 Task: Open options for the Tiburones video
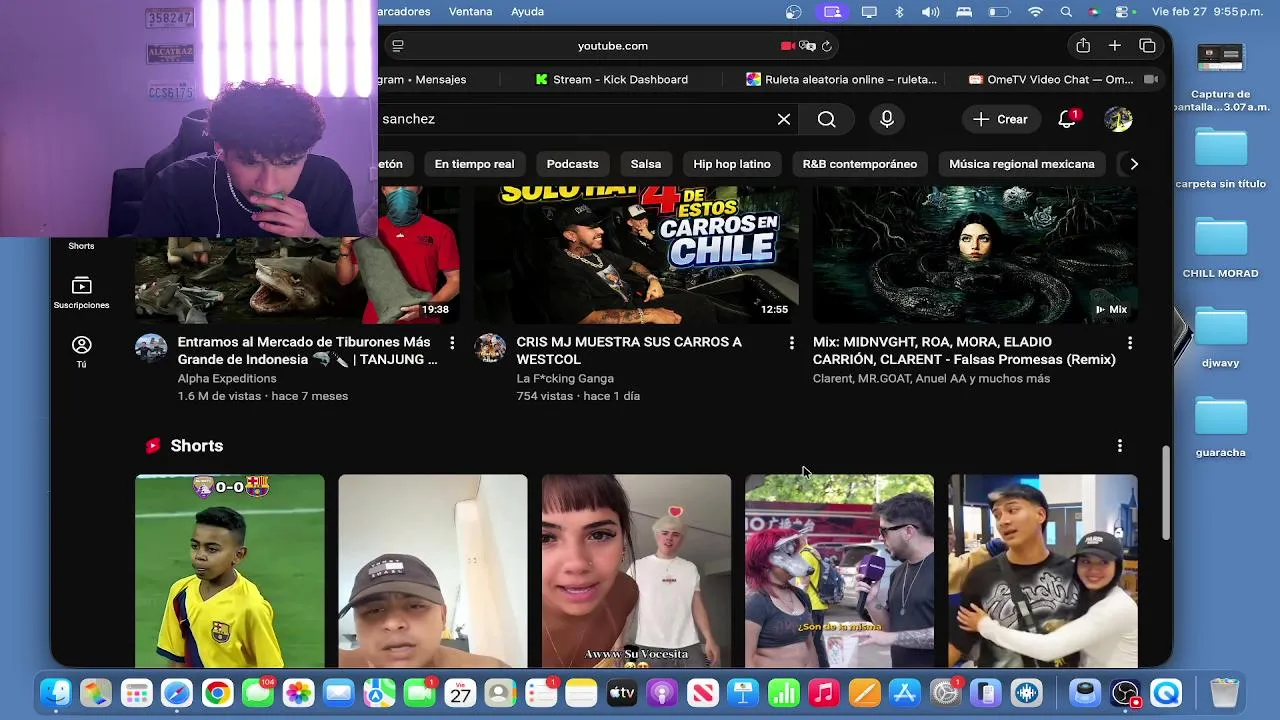(x=452, y=343)
